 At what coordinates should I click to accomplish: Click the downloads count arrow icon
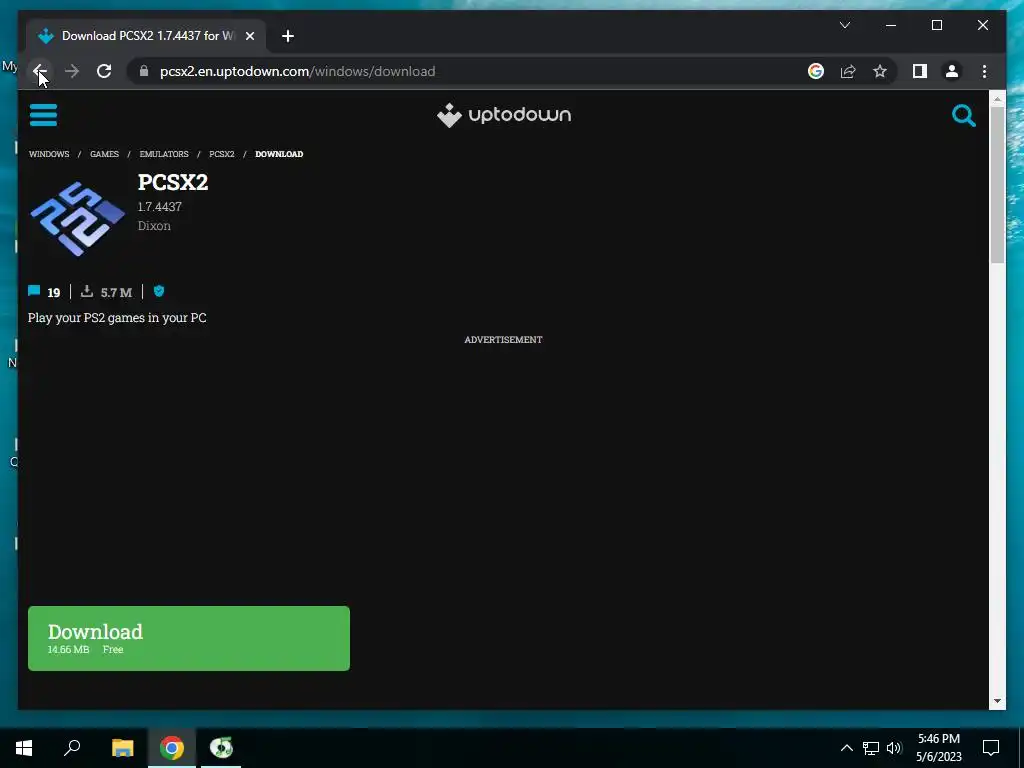coord(86,291)
